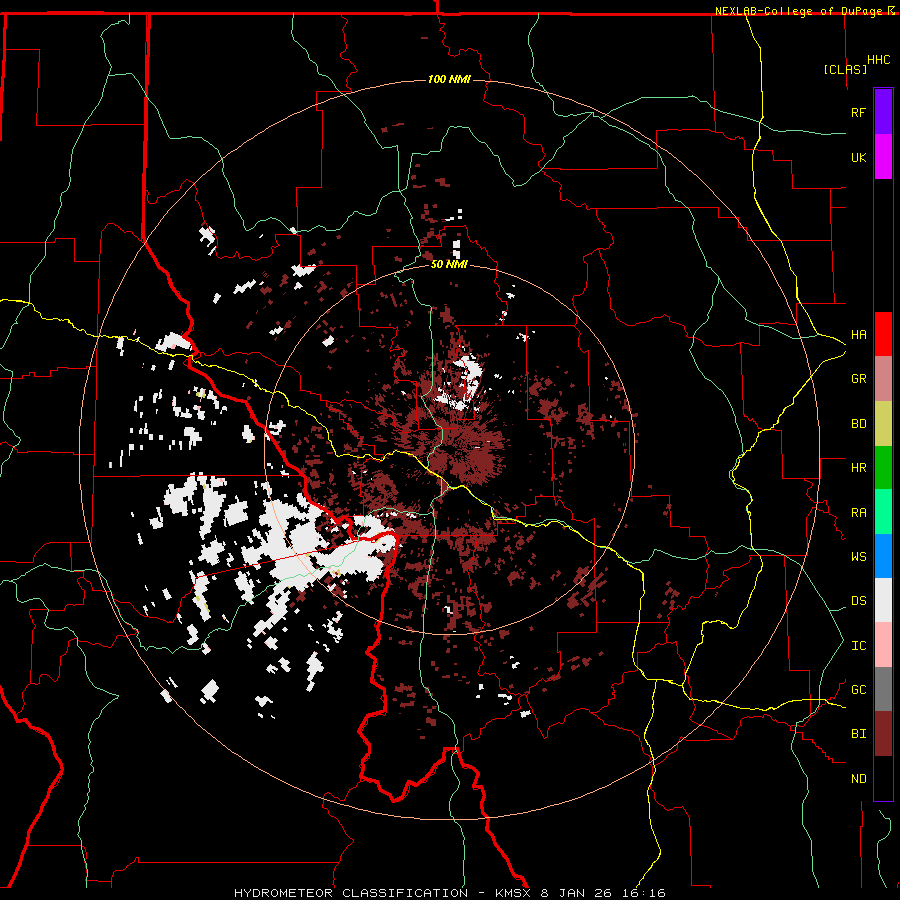Click the BI legend label
Viewport: 900px width, 900px height.
click(858, 734)
